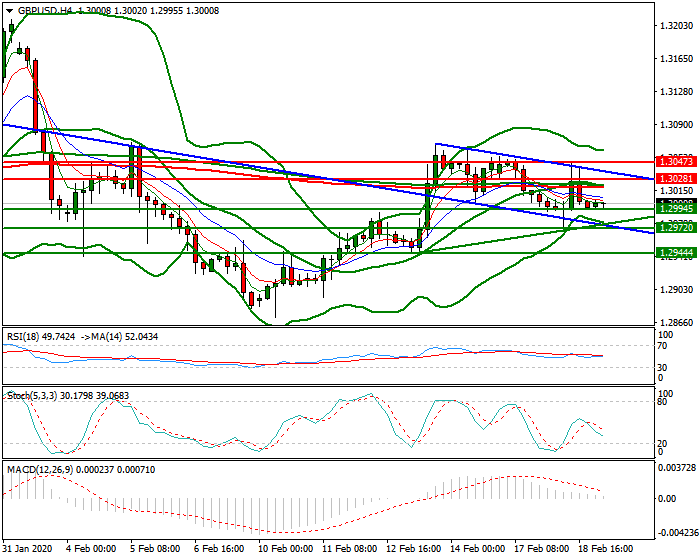Click the 4 Feb 00:00 time label
The image size is (700, 560).
click(x=91, y=548)
